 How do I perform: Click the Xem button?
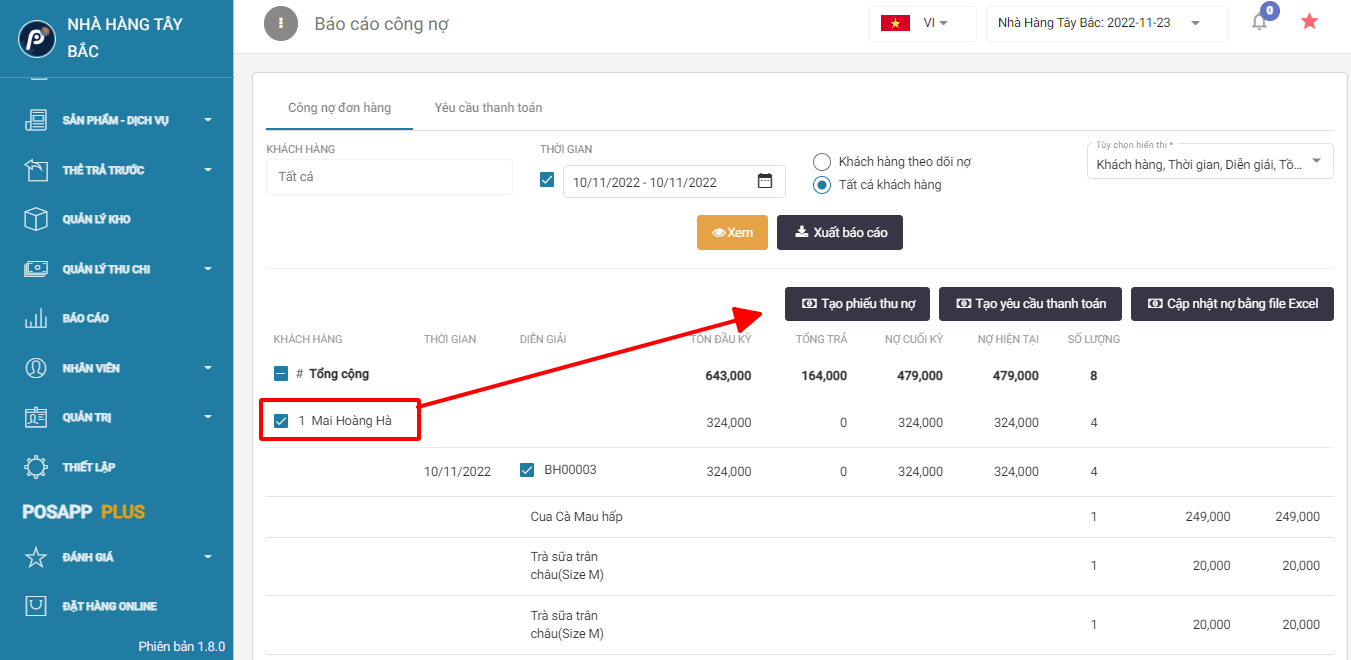tap(732, 232)
